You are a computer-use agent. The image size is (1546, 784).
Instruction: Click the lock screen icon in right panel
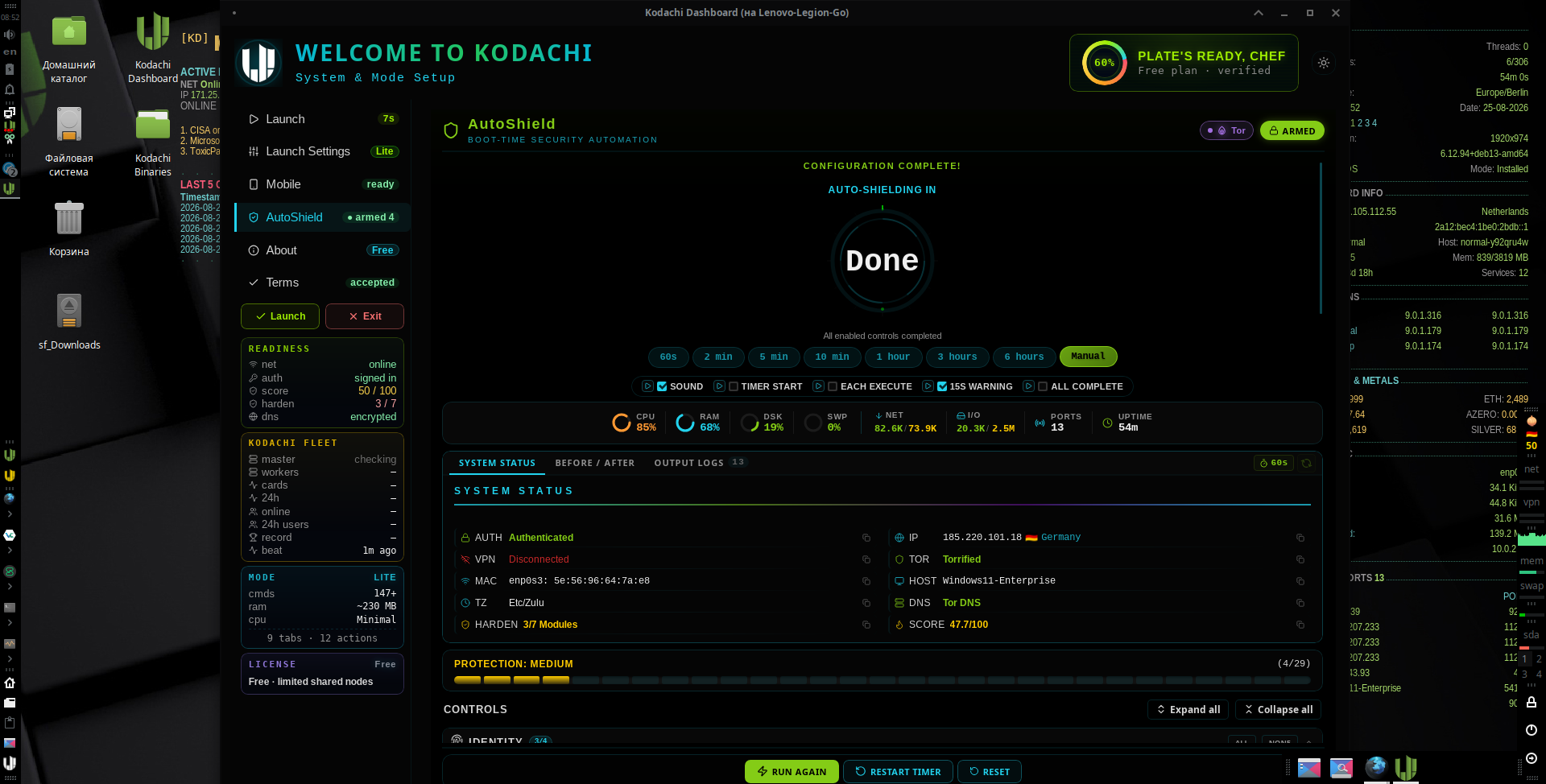(1532, 702)
